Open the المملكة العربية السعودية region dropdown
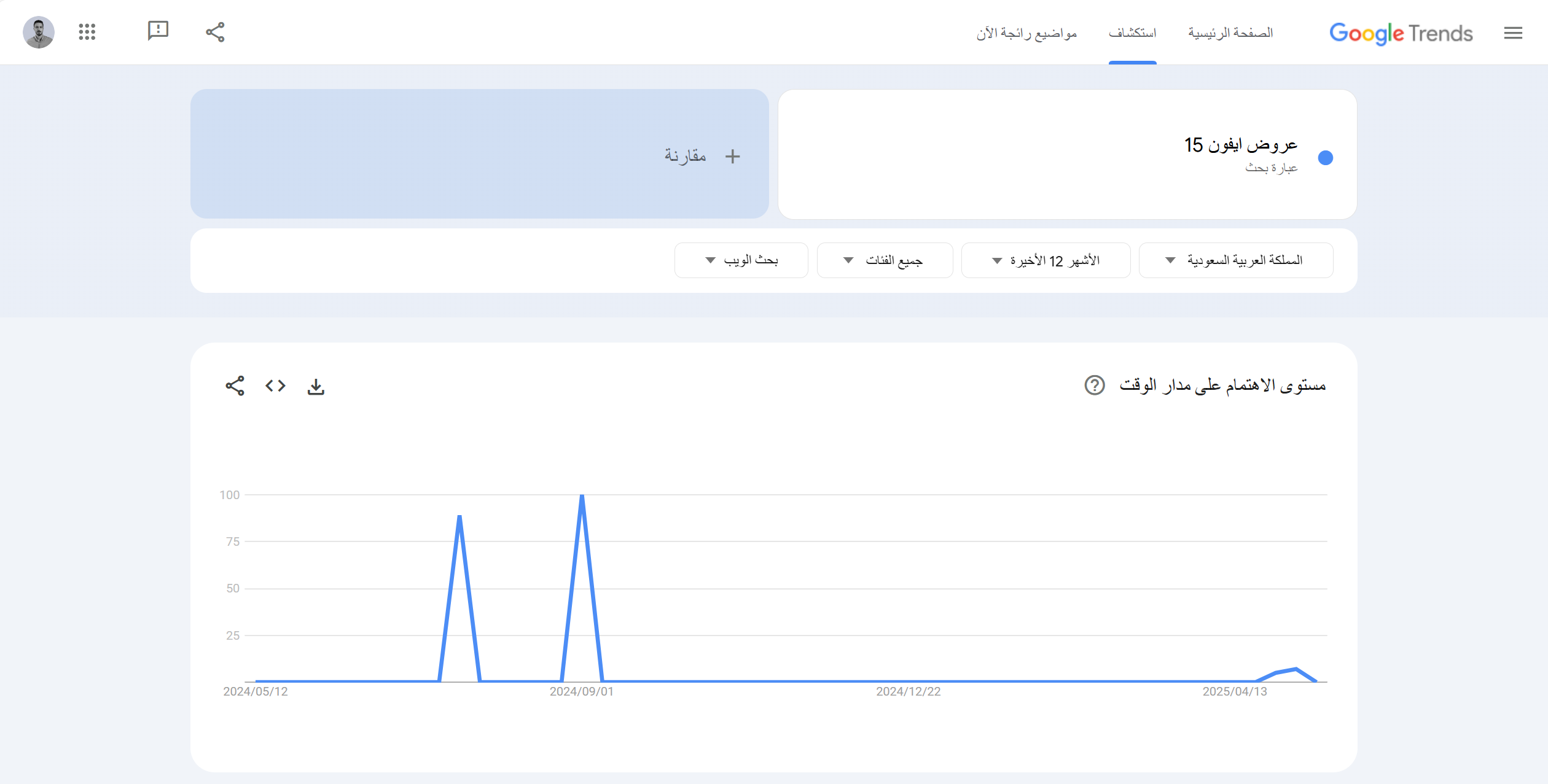 [x=1235, y=260]
